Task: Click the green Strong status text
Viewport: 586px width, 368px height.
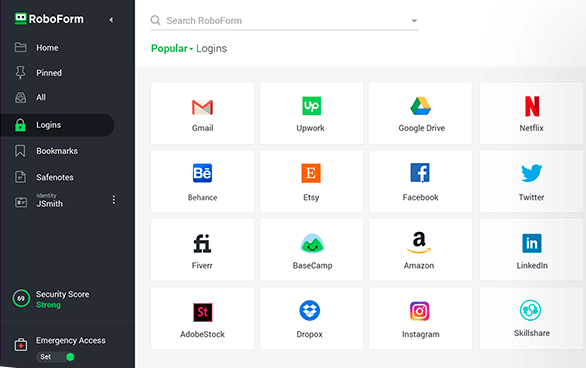Action: (x=48, y=305)
